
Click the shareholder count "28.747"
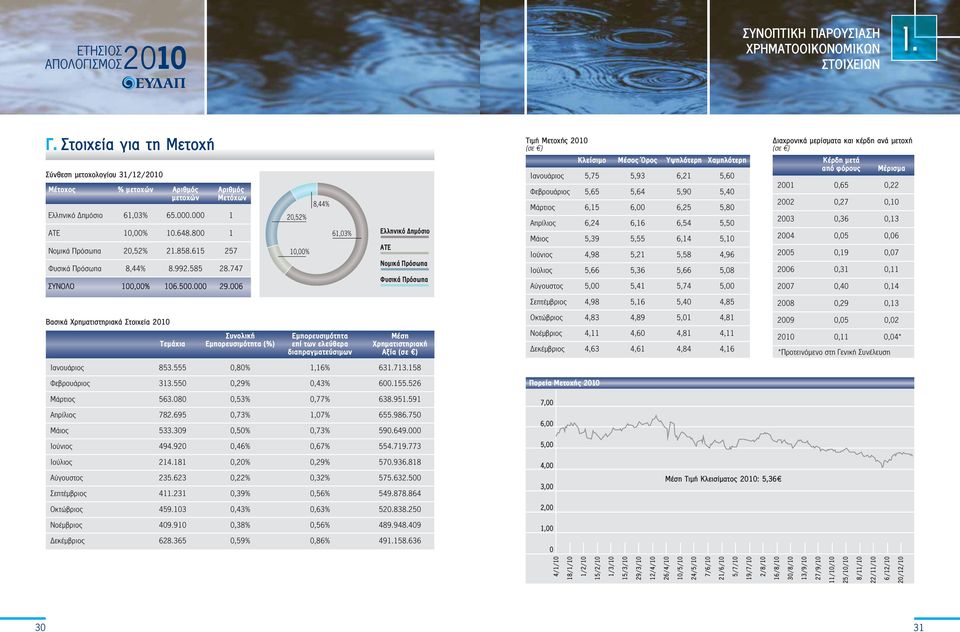(x=231, y=269)
